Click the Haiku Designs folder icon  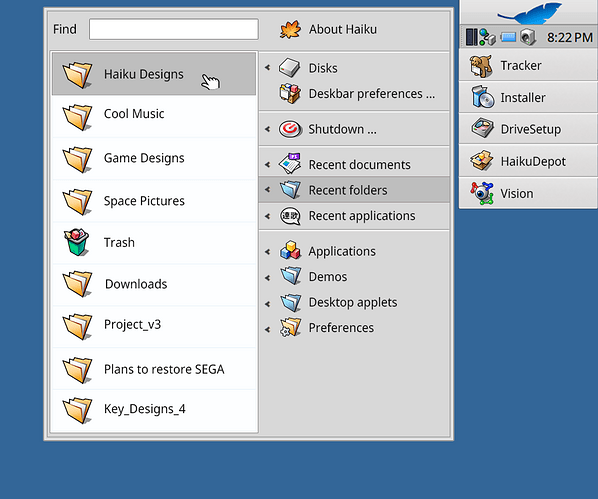[77, 75]
